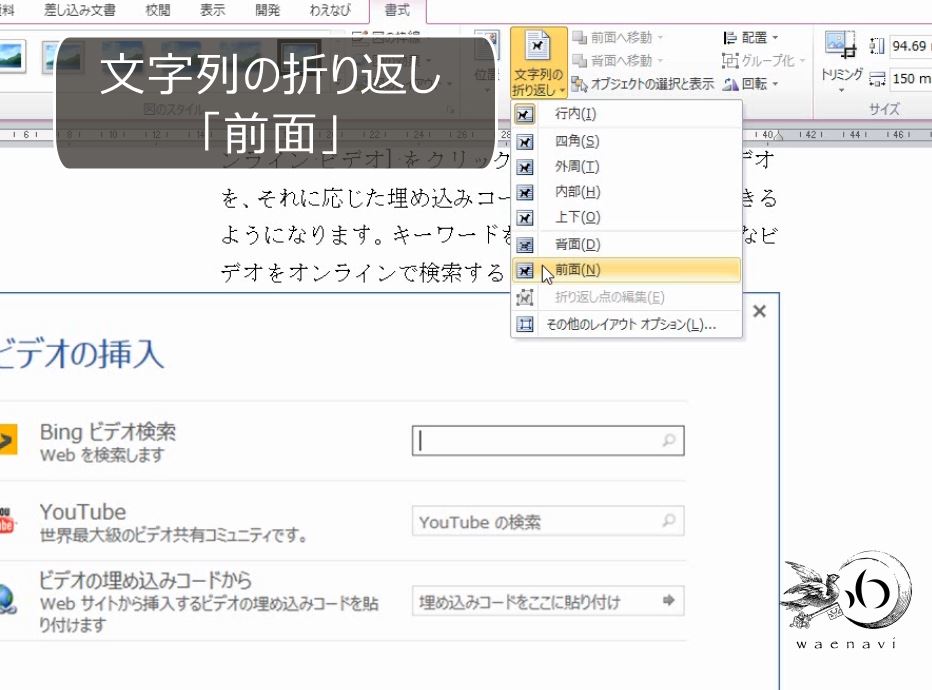Choose the 上下(O) wrap option
This screenshot has height=690, width=932.
click(x=627, y=218)
